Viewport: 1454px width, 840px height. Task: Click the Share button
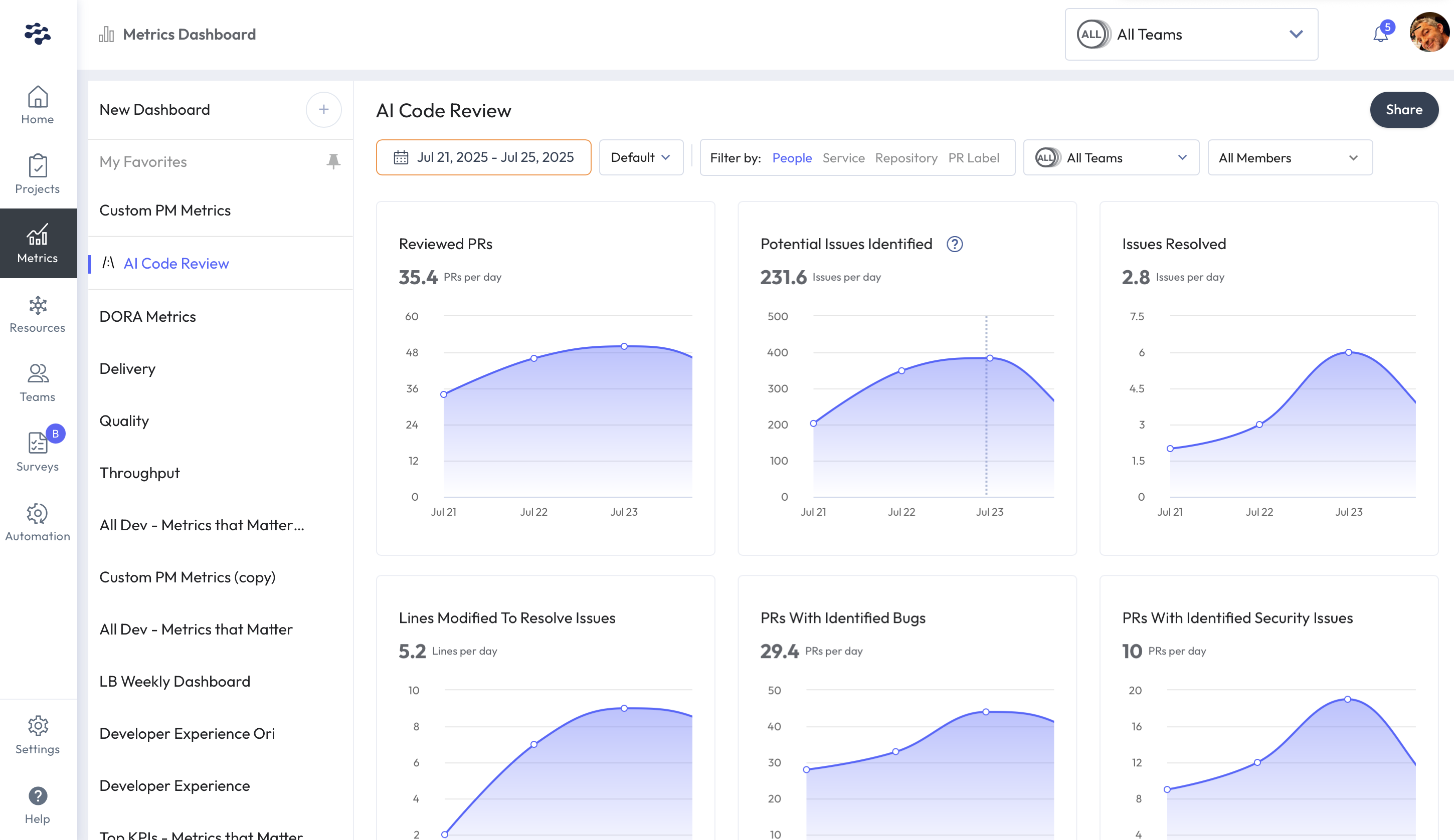click(x=1404, y=110)
